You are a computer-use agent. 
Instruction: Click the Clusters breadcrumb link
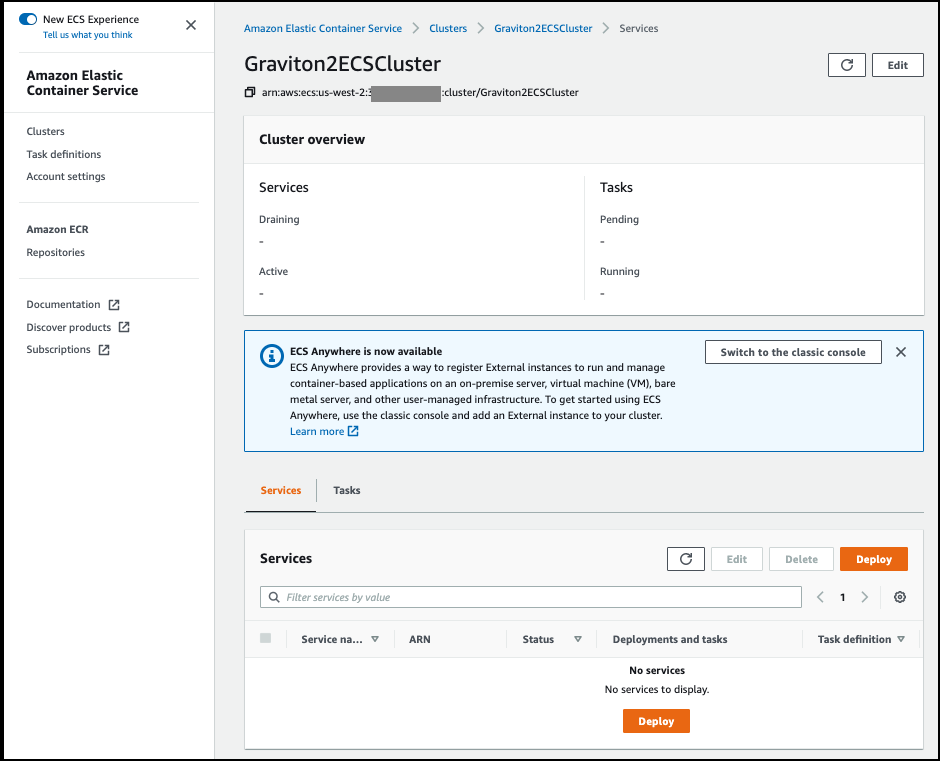coord(448,28)
